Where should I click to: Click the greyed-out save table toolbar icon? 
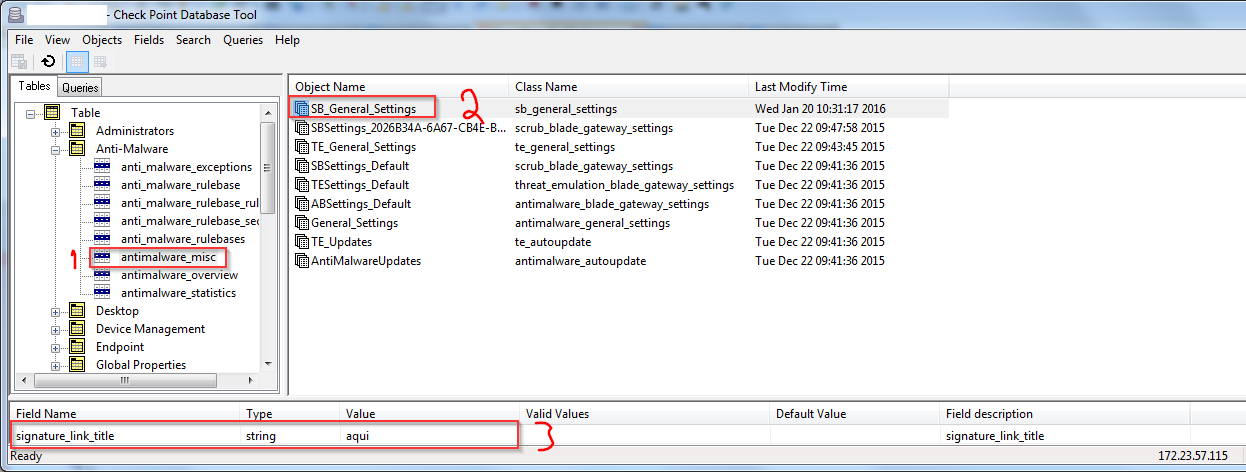point(19,62)
